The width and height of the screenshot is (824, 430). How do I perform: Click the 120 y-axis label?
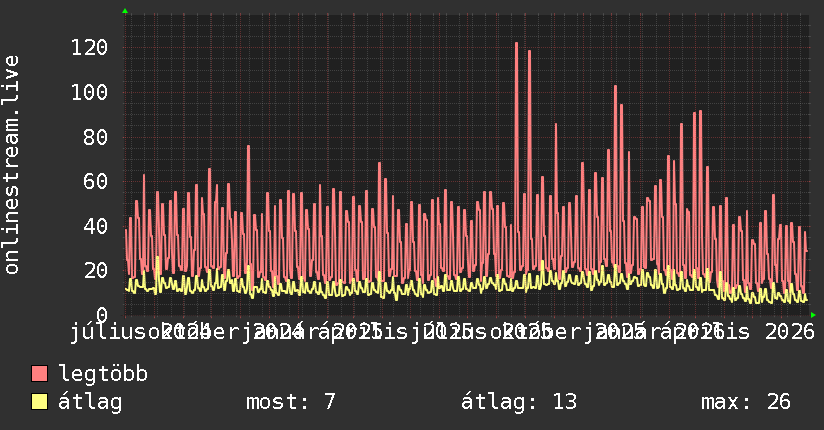89,48
